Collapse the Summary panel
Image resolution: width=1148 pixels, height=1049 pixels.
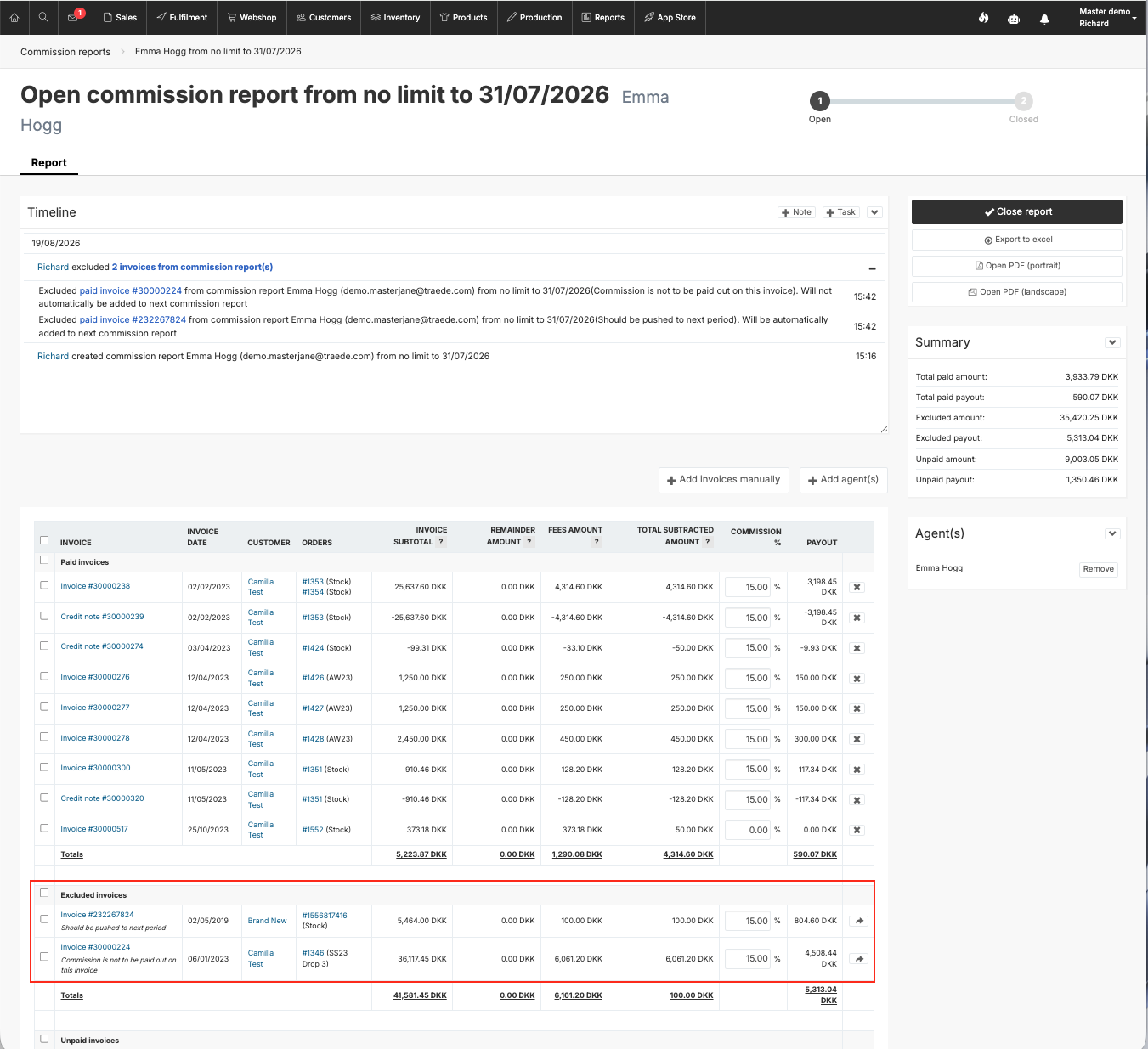[1112, 342]
